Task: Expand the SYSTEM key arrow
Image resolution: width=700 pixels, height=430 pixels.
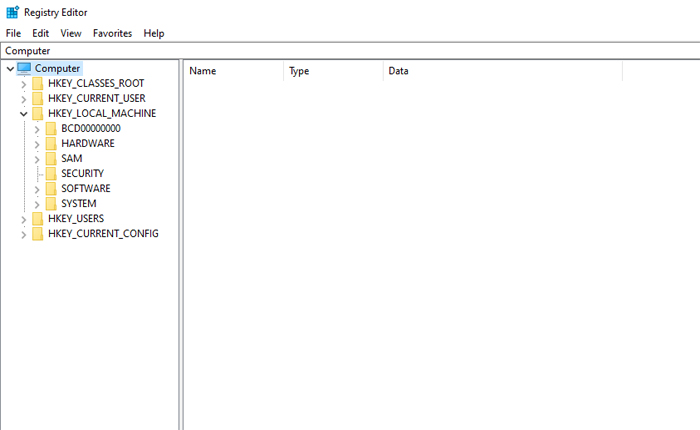Action: coord(37,204)
